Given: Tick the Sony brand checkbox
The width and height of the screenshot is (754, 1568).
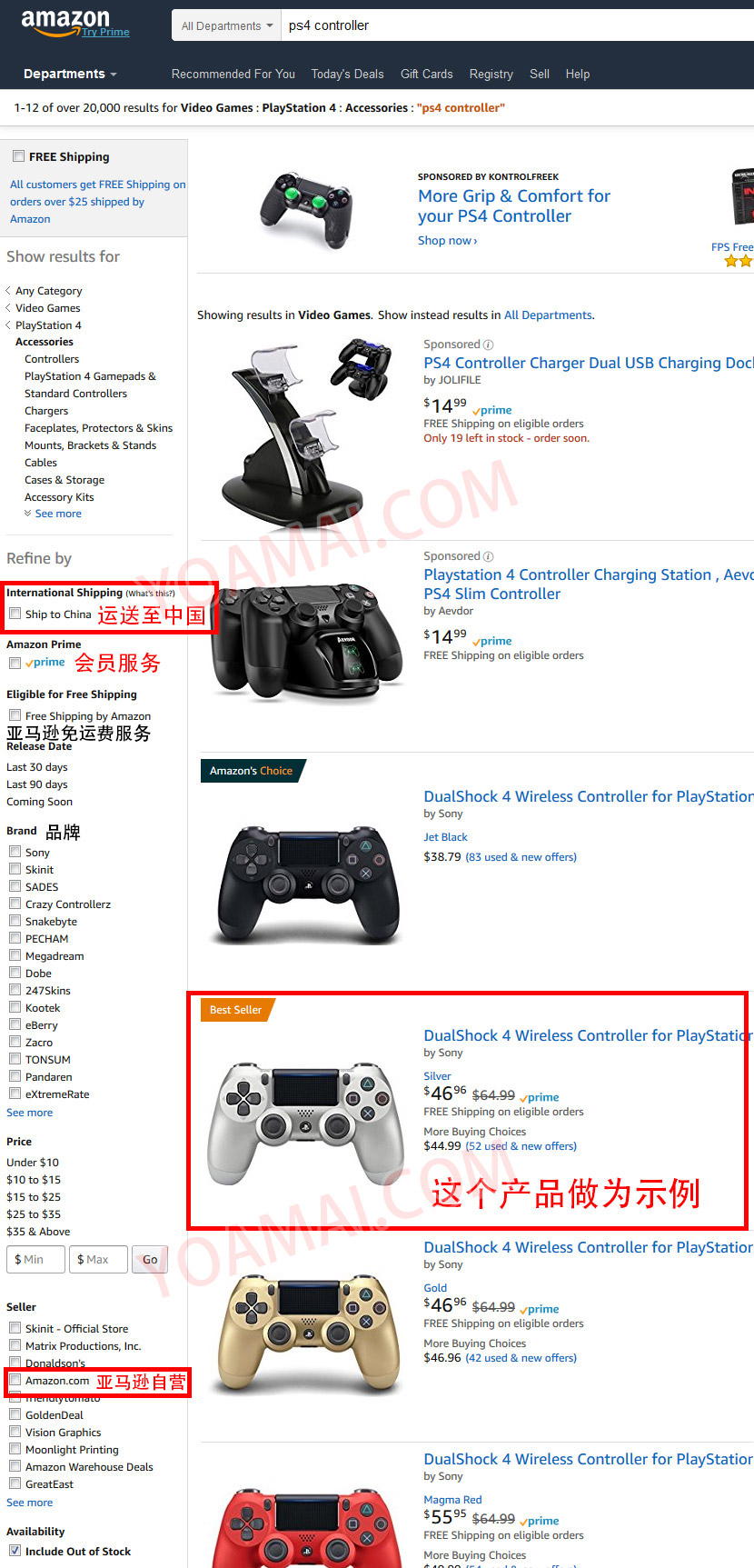Looking at the screenshot, I should click(15, 852).
